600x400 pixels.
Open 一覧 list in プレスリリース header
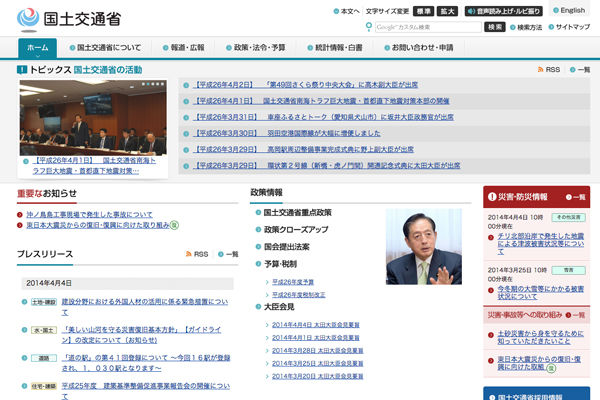228,254
